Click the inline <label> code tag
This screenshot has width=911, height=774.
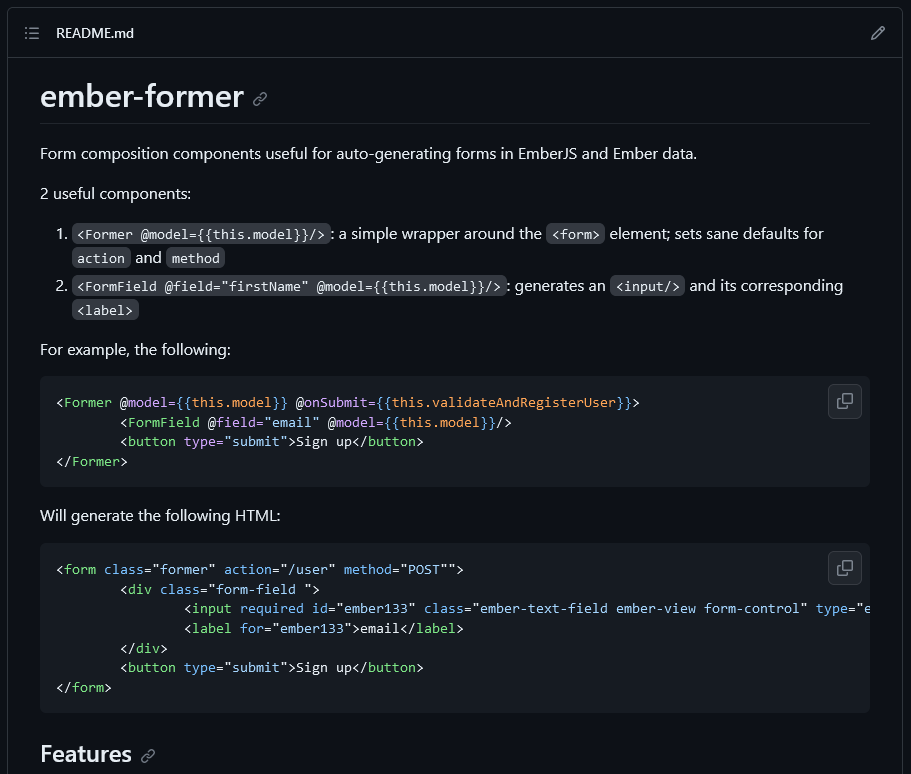[x=105, y=310]
